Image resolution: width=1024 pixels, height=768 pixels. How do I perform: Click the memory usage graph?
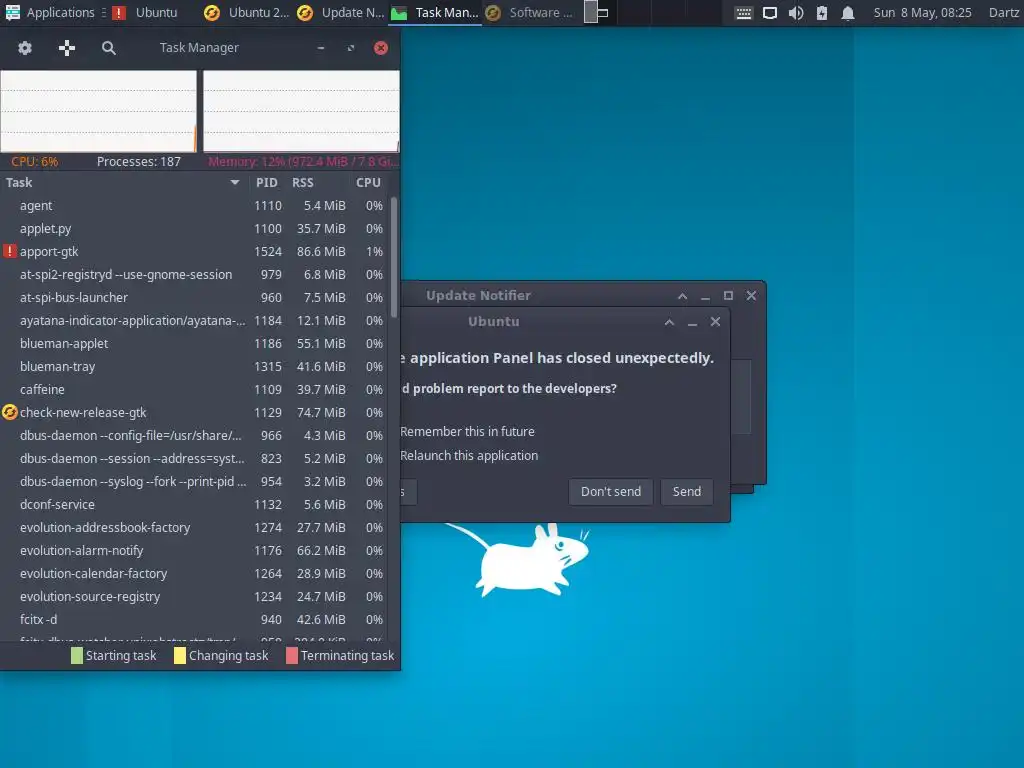pyautogui.click(x=301, y=111)
